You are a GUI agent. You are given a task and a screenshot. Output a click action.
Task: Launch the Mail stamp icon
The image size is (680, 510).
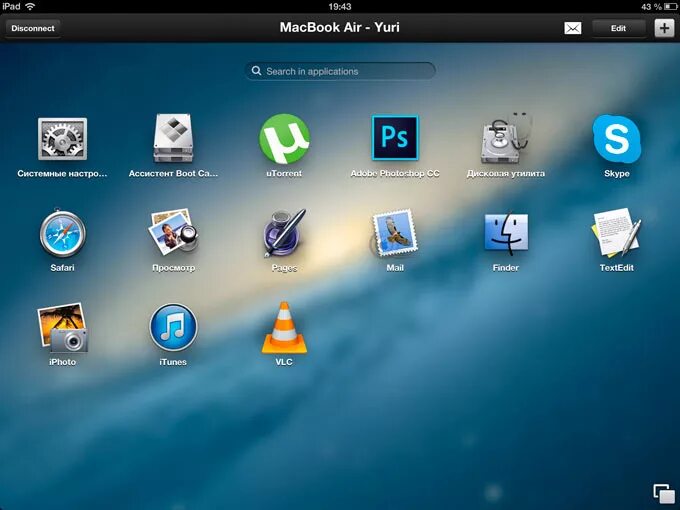tap(395, 233)
